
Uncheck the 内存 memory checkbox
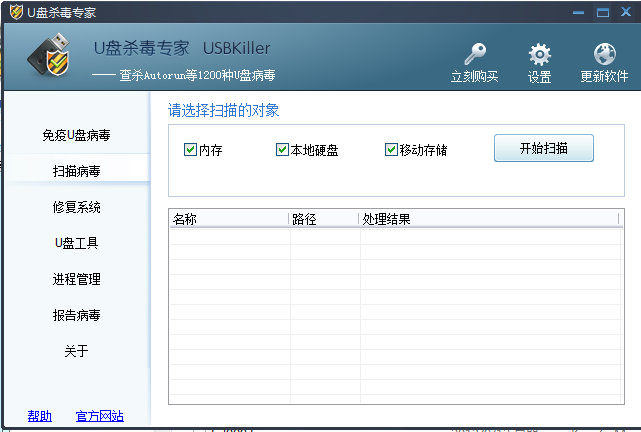click(x=190, y=150)
